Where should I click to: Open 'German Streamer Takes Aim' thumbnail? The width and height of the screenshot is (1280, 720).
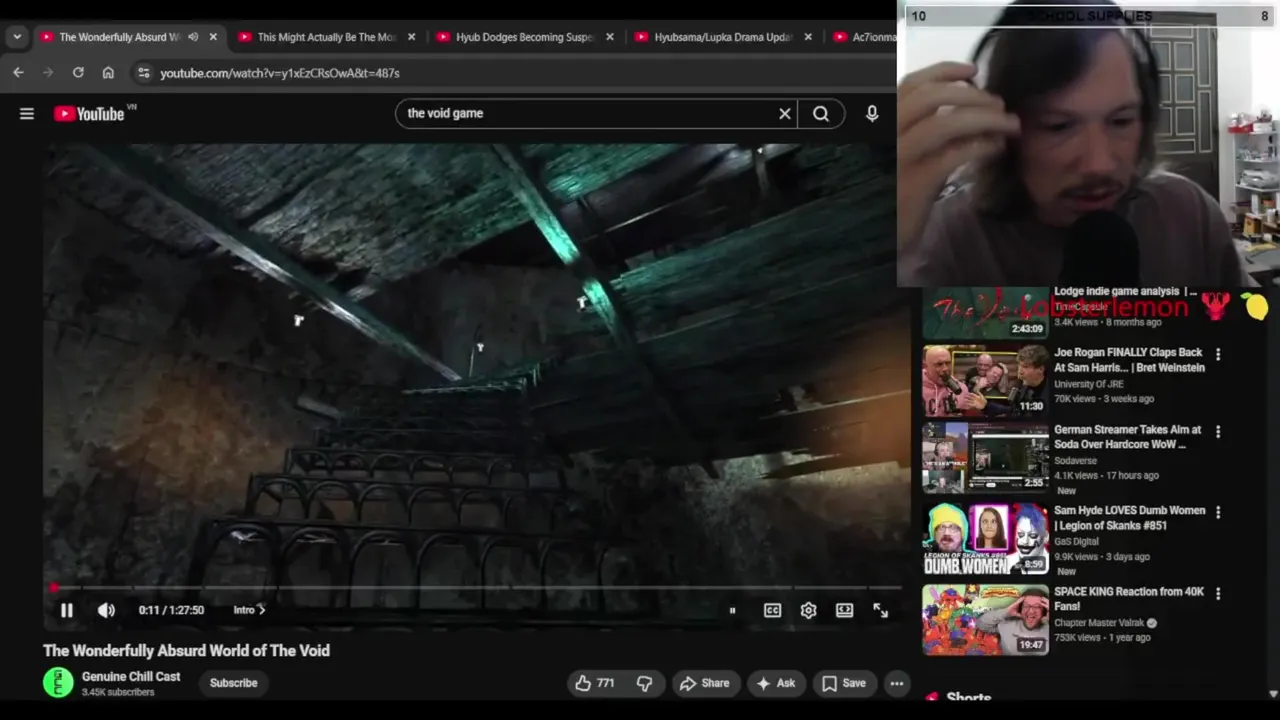[985, 457]
